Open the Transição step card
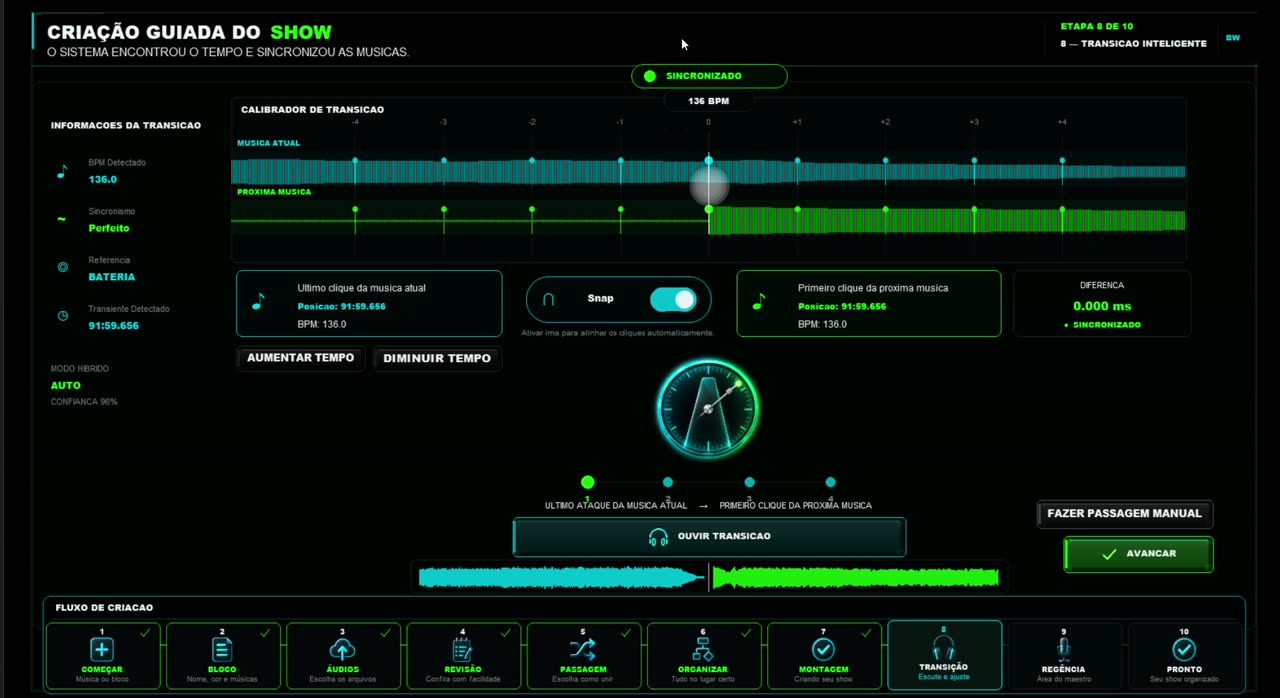The width and height of the screenshot is (1280, 698). click(944, 655)
